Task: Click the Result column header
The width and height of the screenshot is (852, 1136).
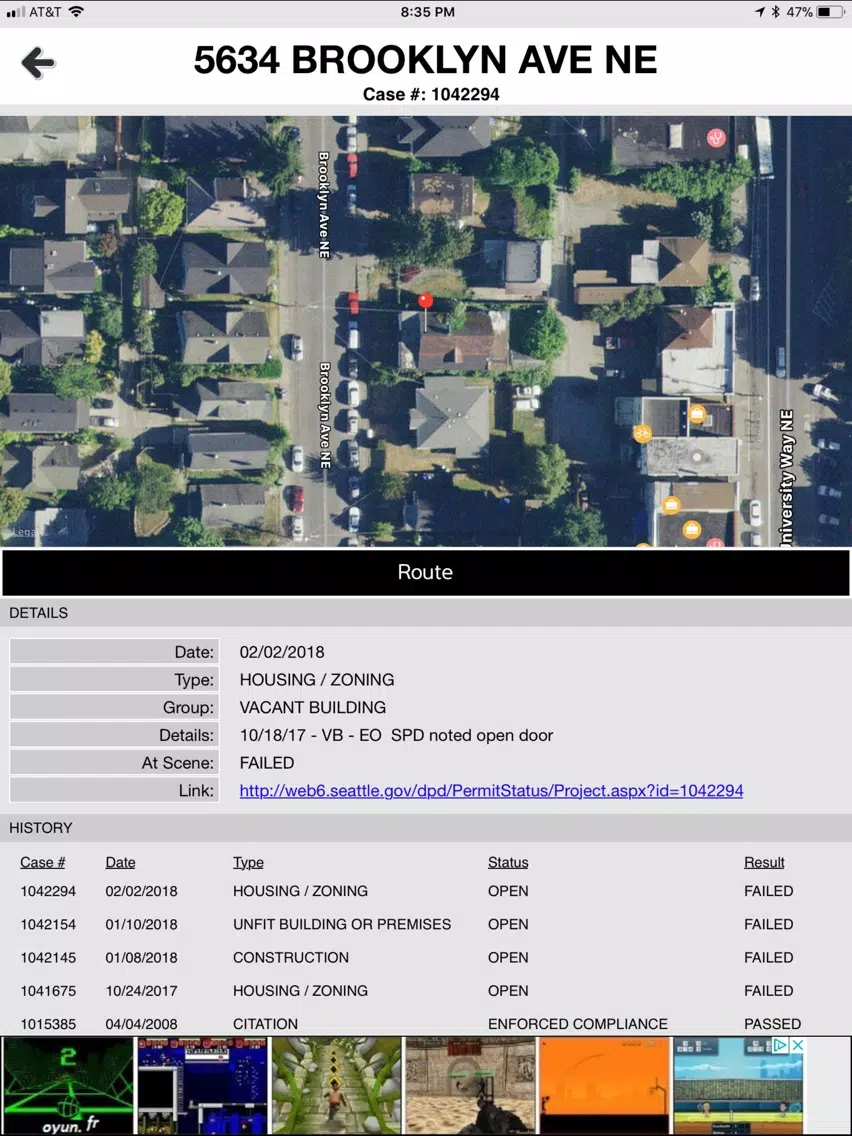Action: pos(764,862)
